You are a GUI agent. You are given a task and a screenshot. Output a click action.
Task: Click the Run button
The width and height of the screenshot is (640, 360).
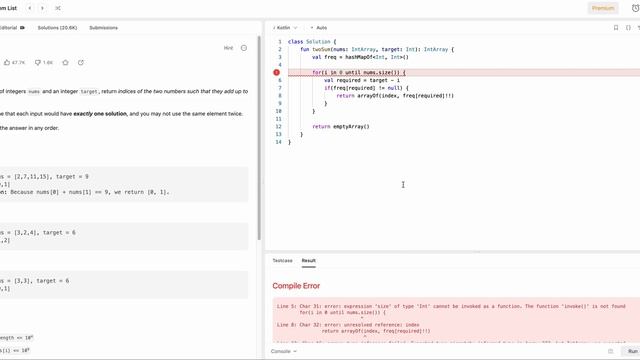coord(632,351)
